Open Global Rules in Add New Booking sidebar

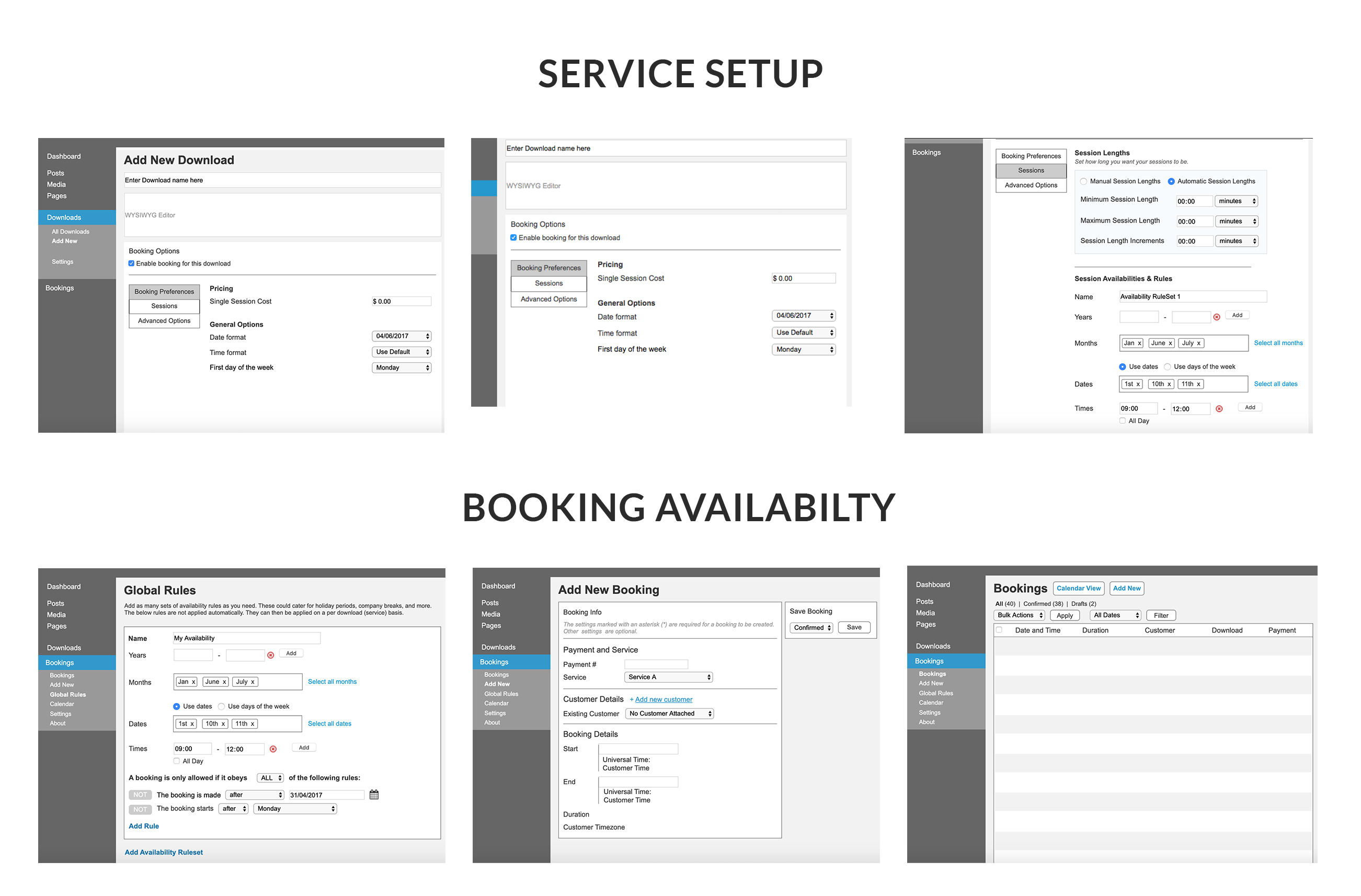[501, 694]
